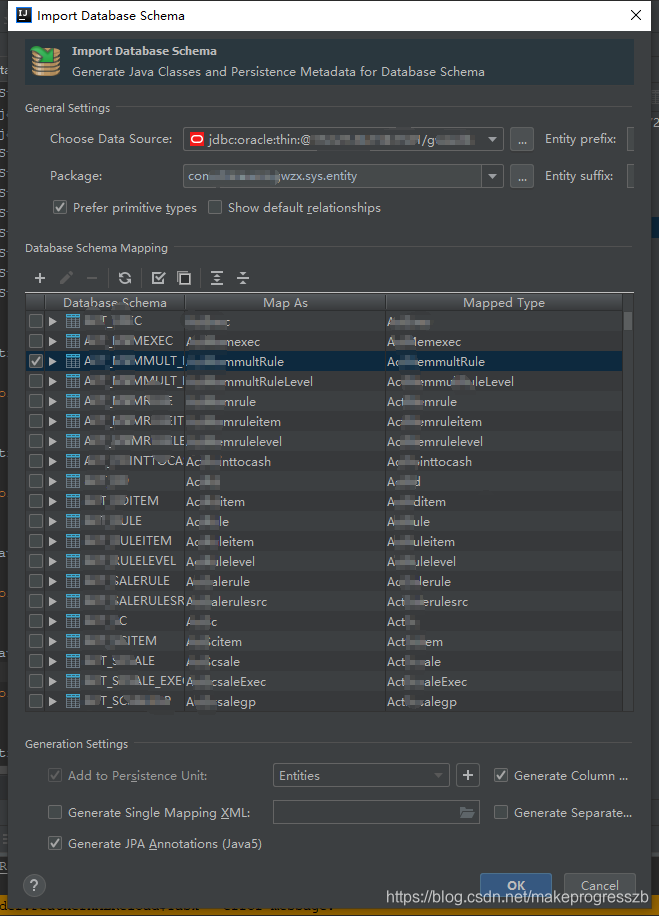This screenshot has width=659, height=916.
Task: Click the folder browse icon for mapping XML
Action: 466,813
